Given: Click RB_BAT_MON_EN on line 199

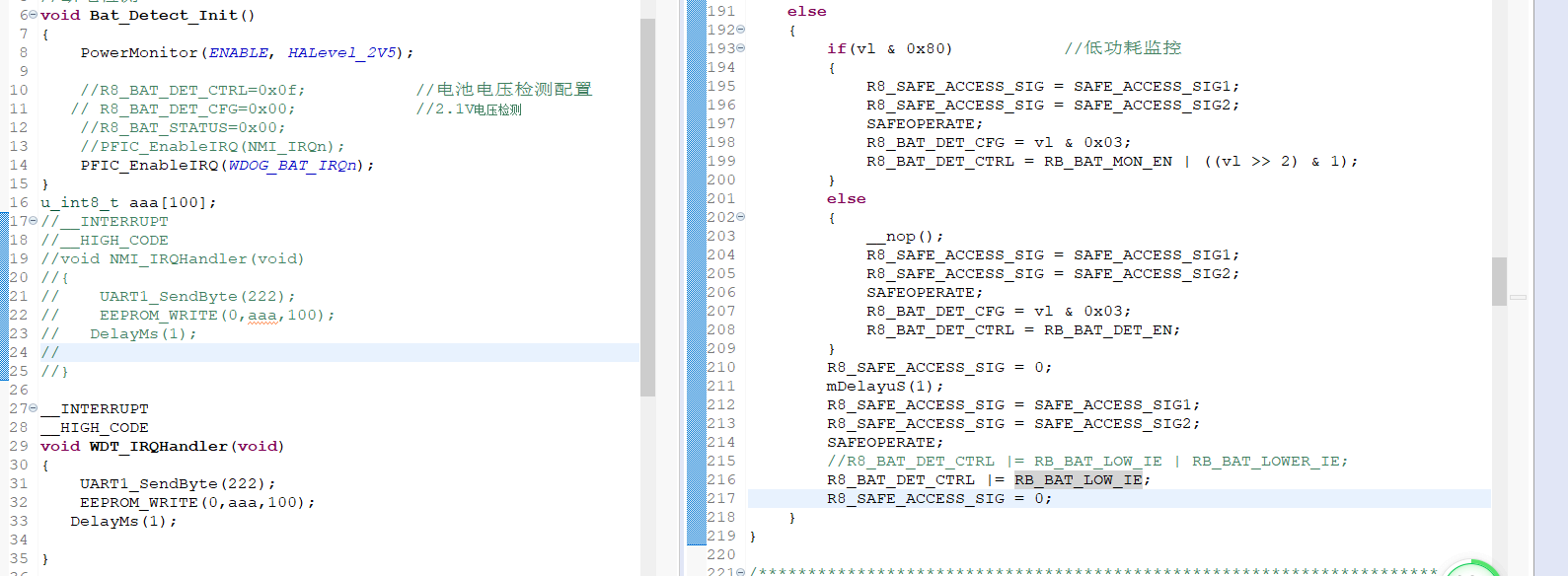Looking at the screenshot, I should pos(1107,162).
